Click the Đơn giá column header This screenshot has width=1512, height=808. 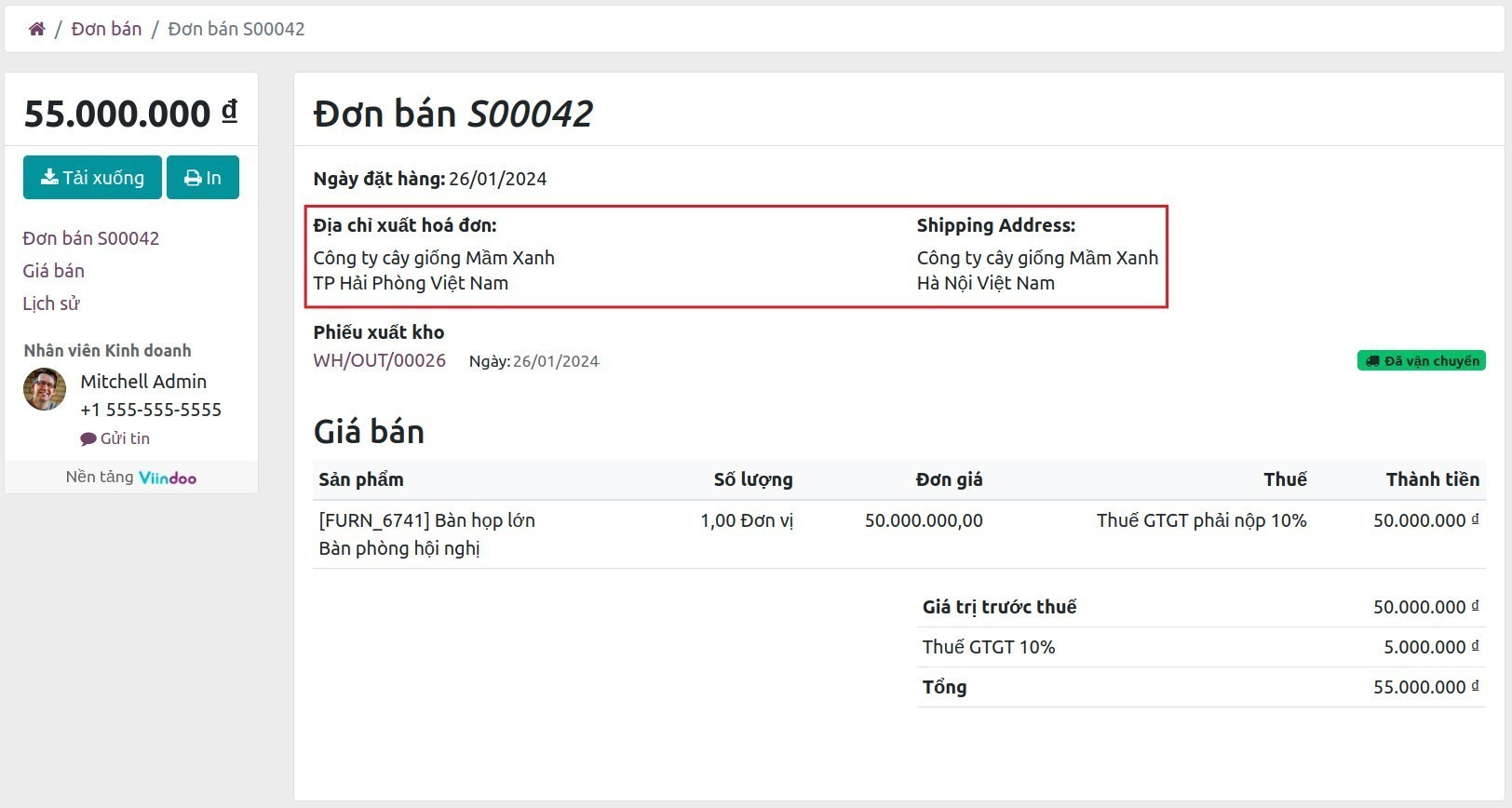point(949,479)
